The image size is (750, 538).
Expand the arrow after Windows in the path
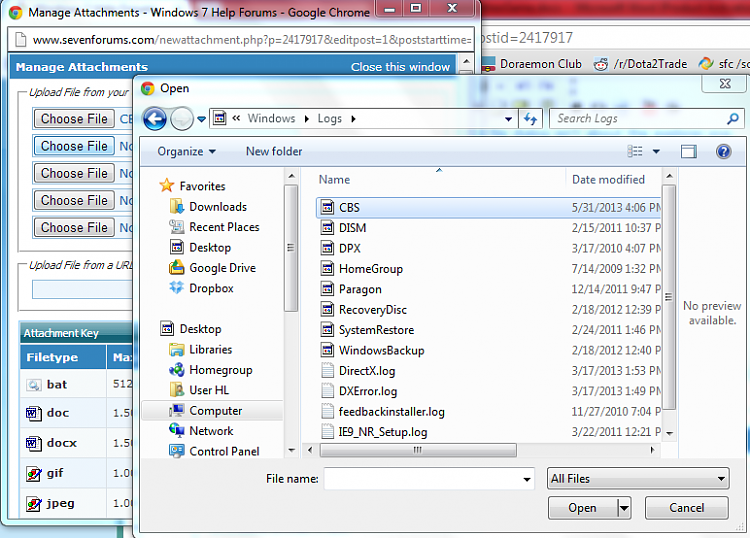tap(307, 119)
